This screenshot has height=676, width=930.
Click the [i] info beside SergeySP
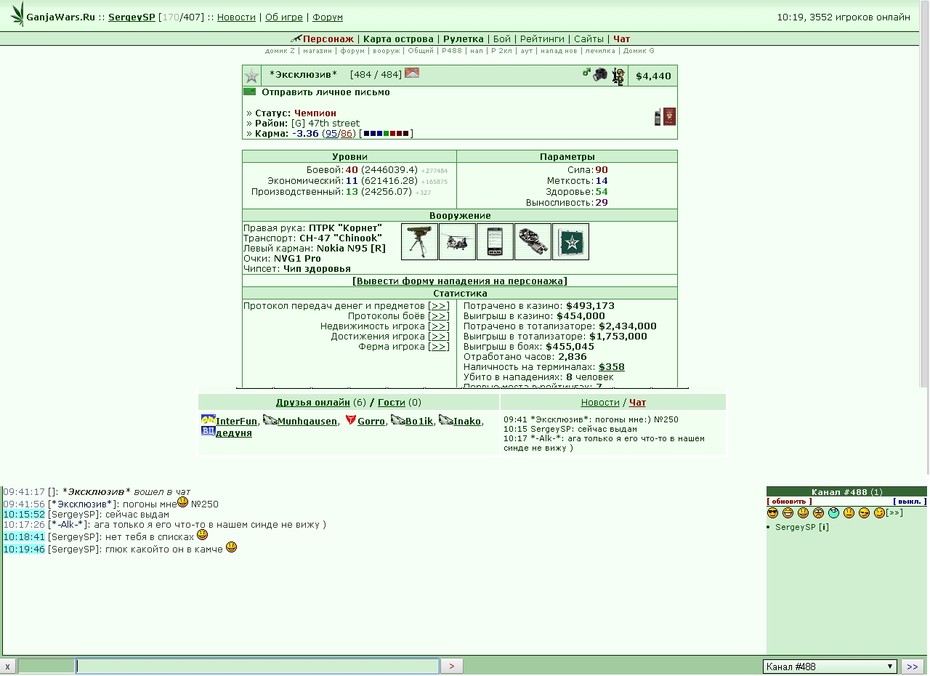824,527
